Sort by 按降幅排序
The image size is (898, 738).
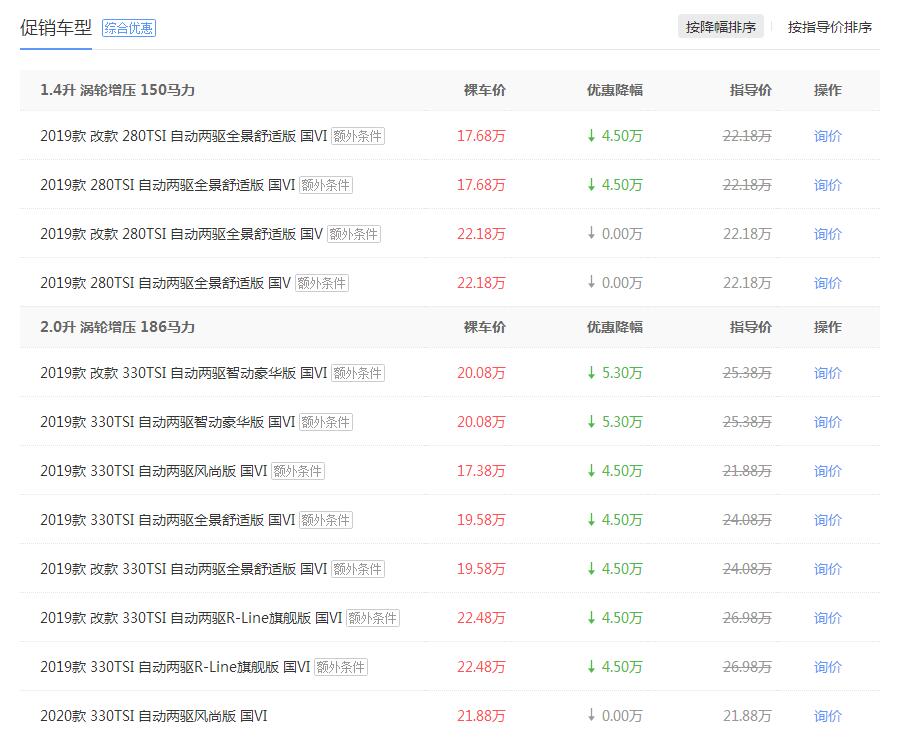[720, 27]
